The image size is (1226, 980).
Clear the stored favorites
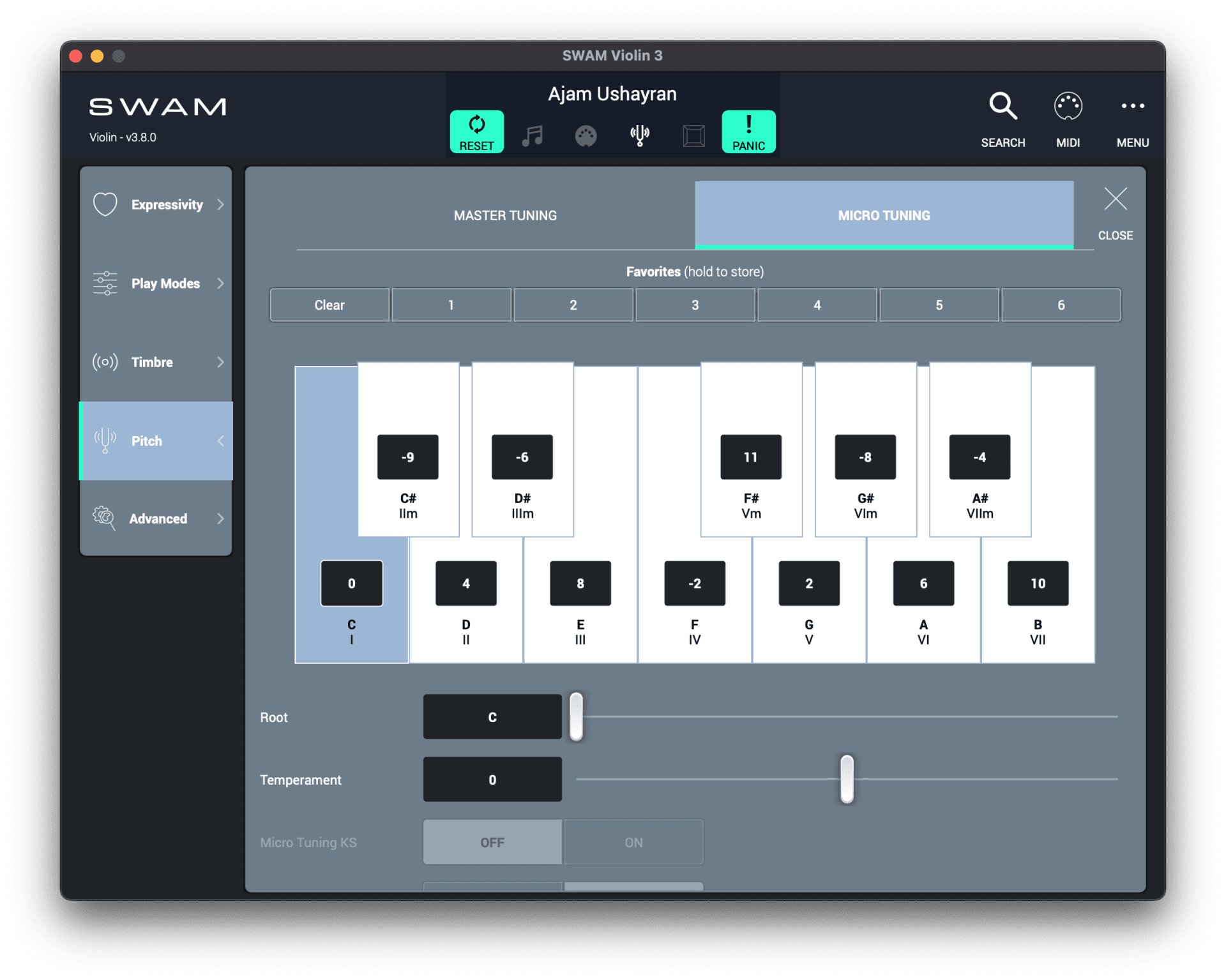pyautogui.click(x=329, y=305)
